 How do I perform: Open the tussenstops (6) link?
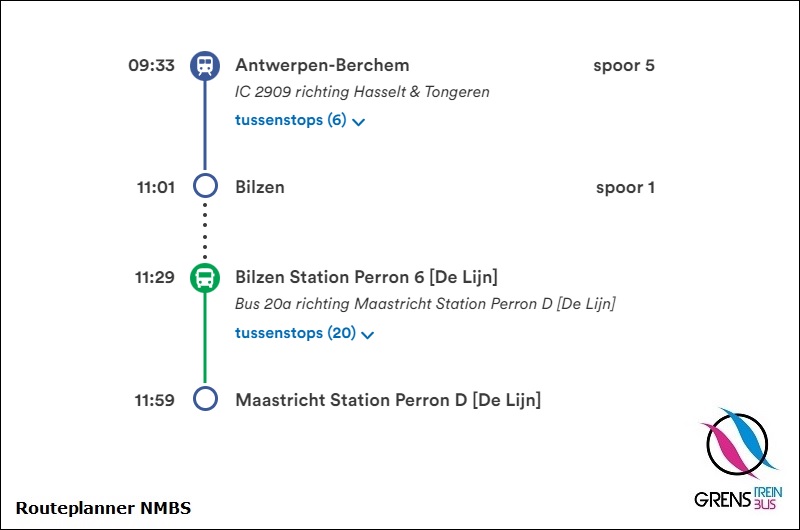tap(291, 120)
